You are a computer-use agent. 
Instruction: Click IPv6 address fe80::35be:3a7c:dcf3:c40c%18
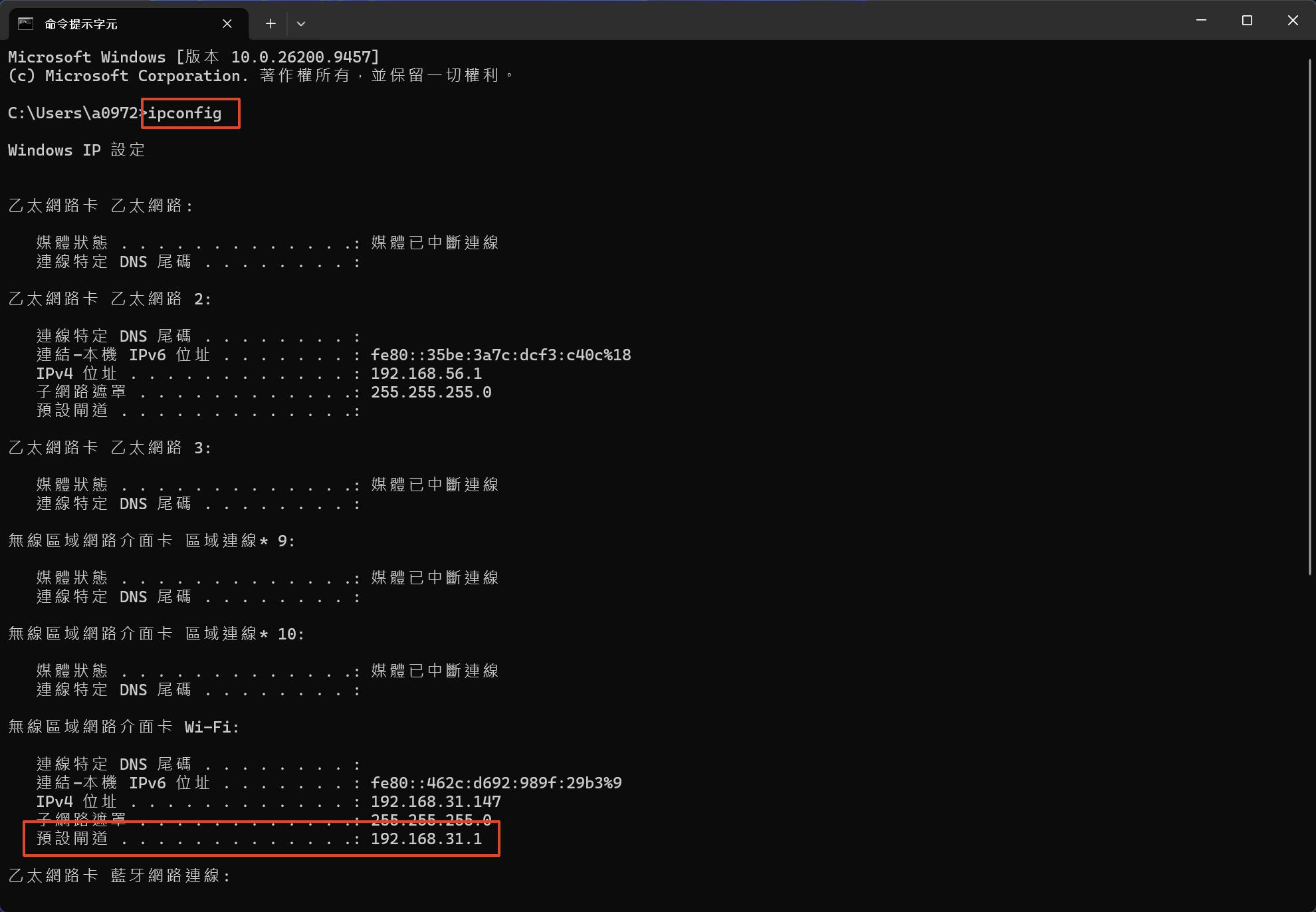501,355
